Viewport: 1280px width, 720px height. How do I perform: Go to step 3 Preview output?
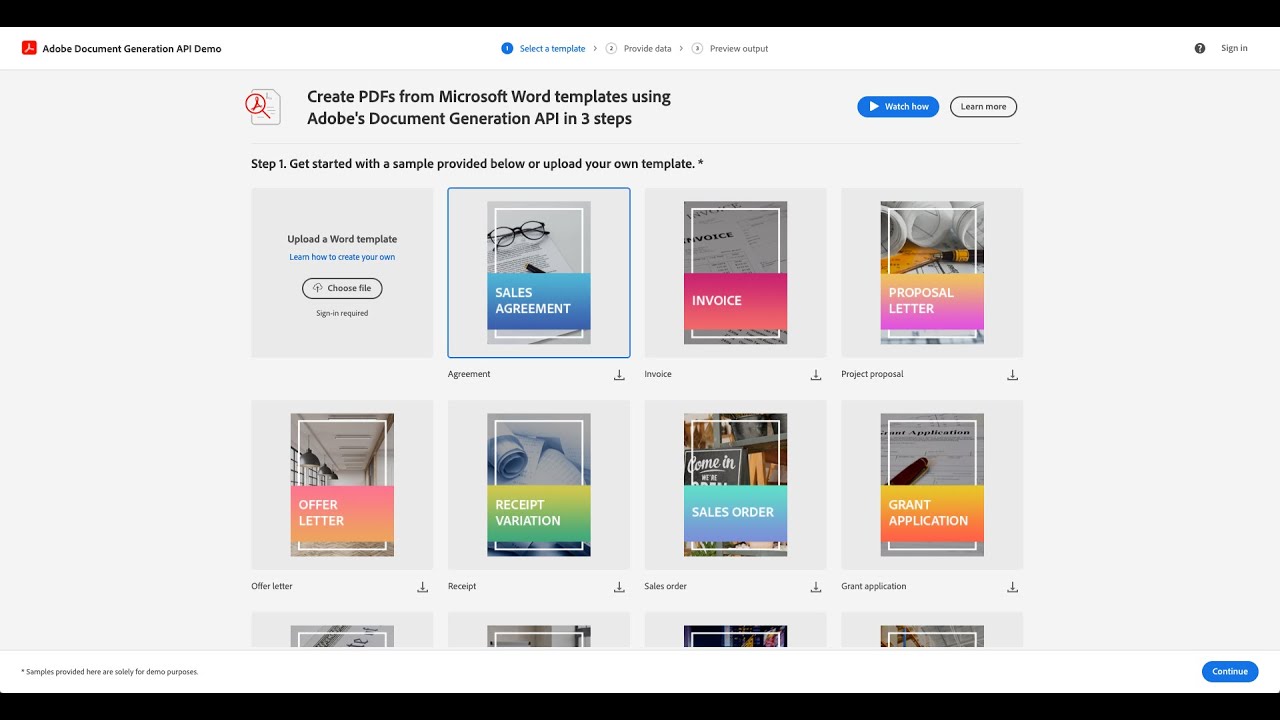pyautogui.click(x=730, y=48)
